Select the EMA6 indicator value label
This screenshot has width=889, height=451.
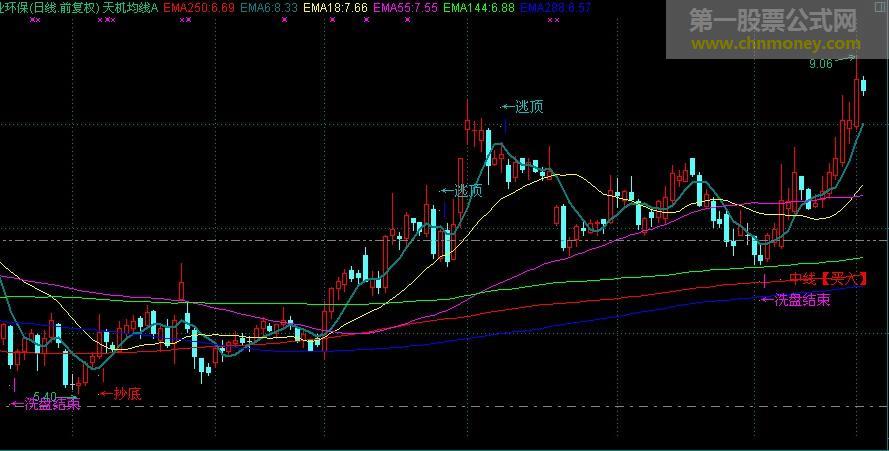[x=269, y=7]
